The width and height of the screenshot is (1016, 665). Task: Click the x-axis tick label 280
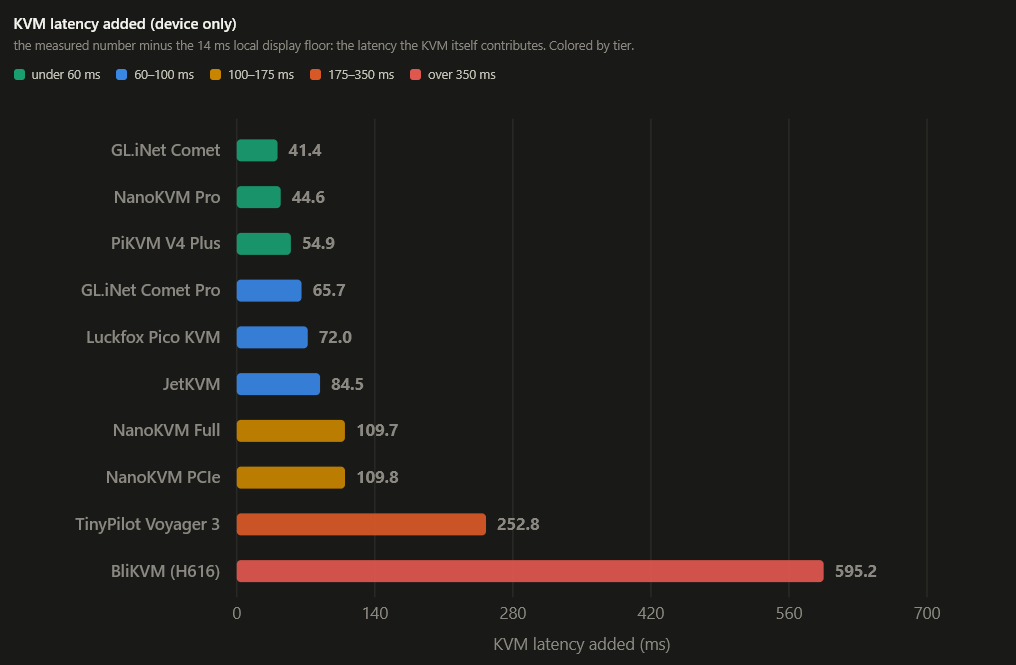click(x=513, y=613)
